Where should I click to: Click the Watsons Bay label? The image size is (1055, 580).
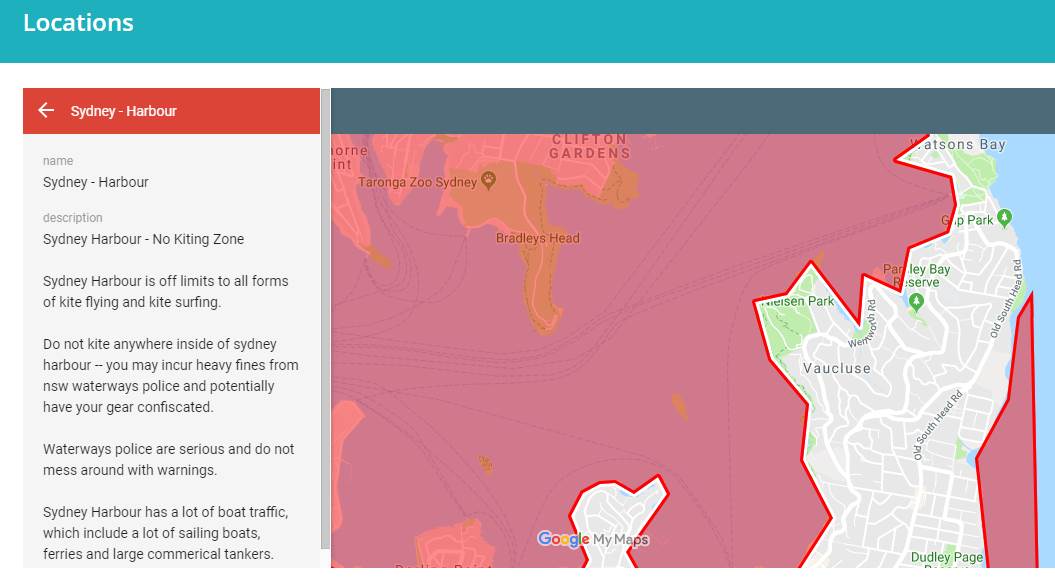coord(959,145)
